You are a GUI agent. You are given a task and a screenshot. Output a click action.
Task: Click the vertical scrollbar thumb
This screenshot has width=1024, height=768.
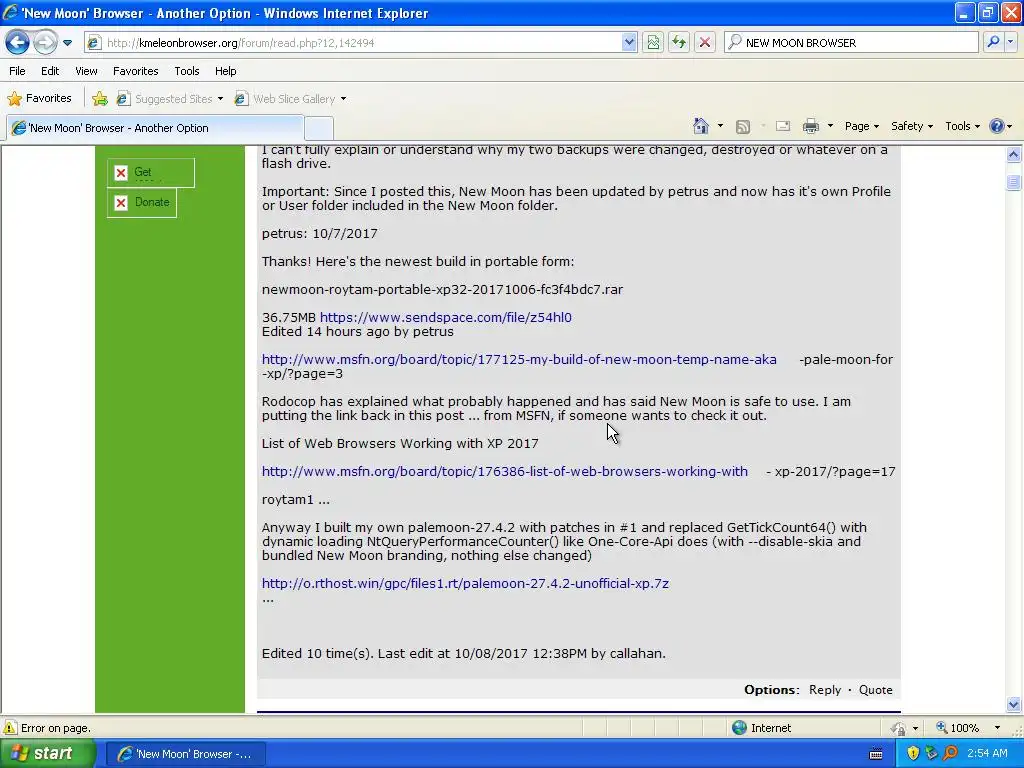1014,182
